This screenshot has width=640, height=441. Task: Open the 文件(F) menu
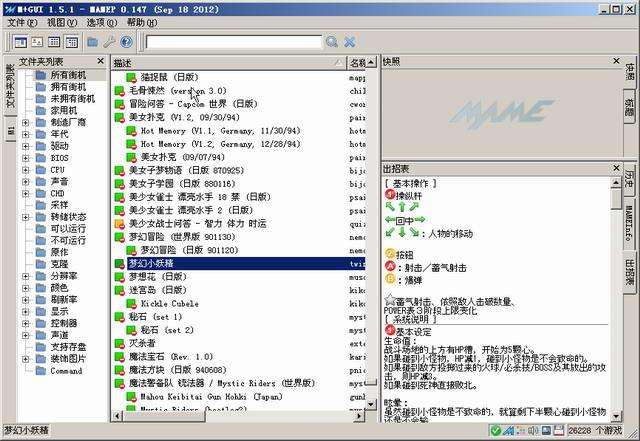coord(21,22)
